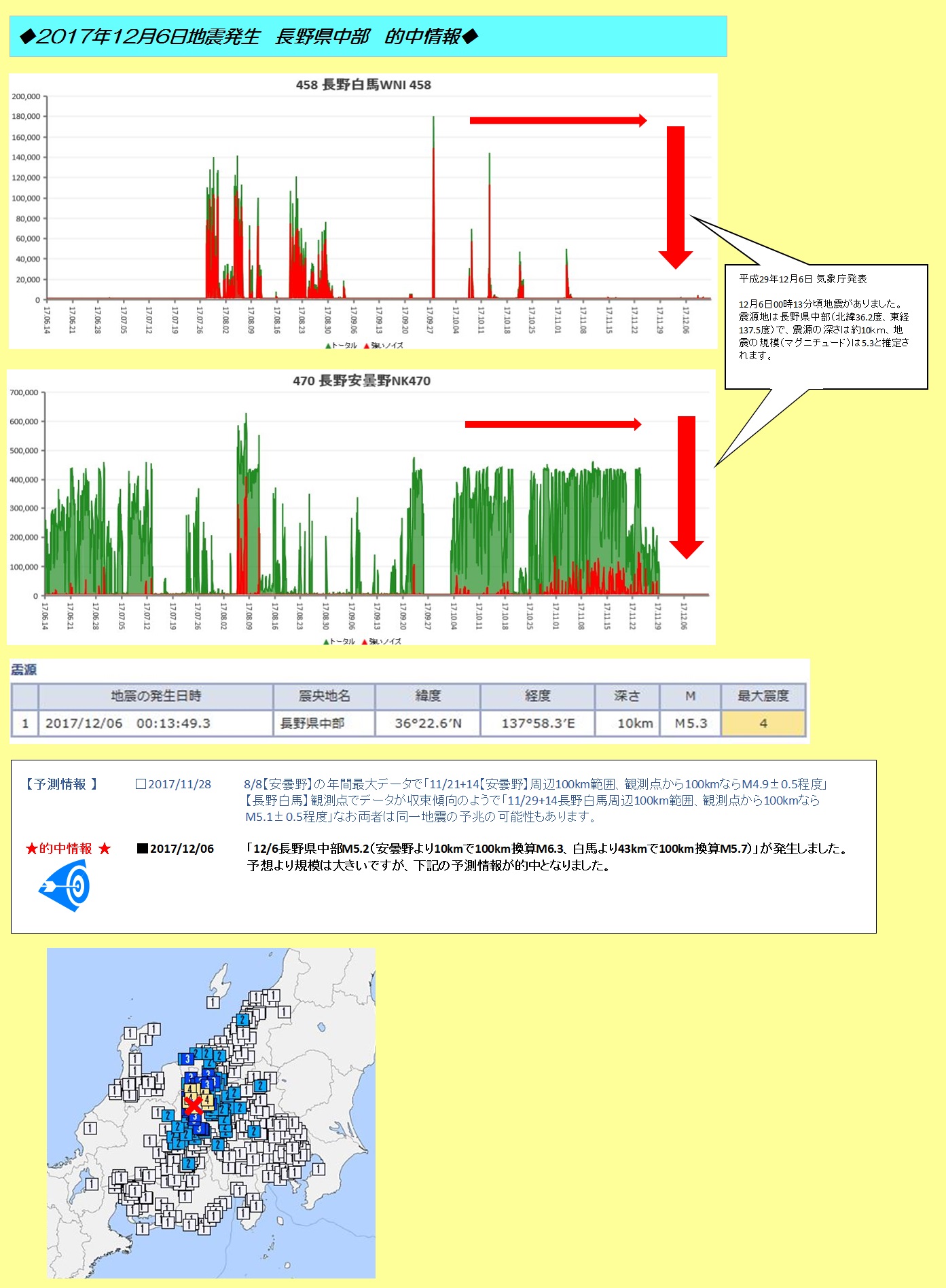Viewport: 946px width, 1288px height.
Task: Click the longitude cell 137°58.3′E
Action: 538,723
